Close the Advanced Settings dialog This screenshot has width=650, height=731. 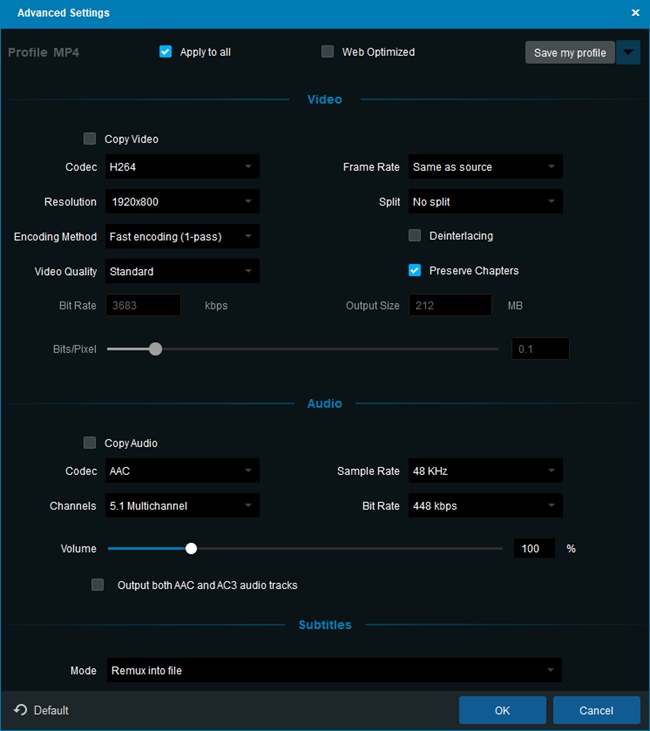coord(635,13)
